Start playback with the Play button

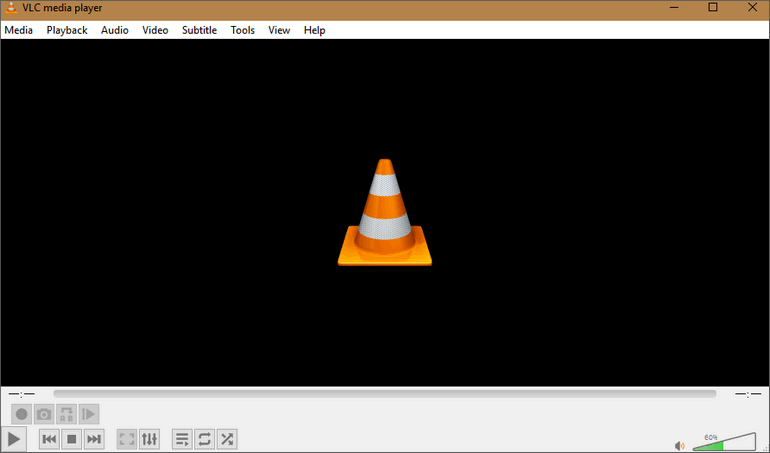[x=14, y=439]
